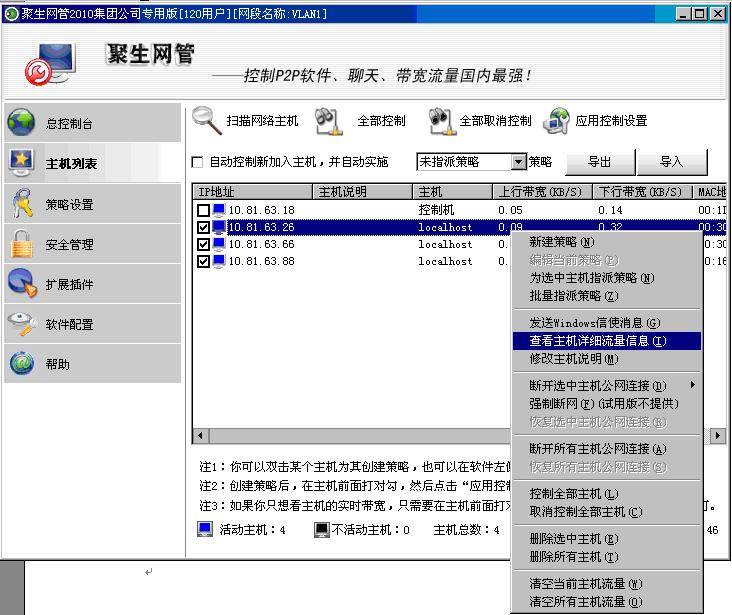
Task: Open 总控制台 globe icon in sidebar
Action: click(x=22, y=124)
